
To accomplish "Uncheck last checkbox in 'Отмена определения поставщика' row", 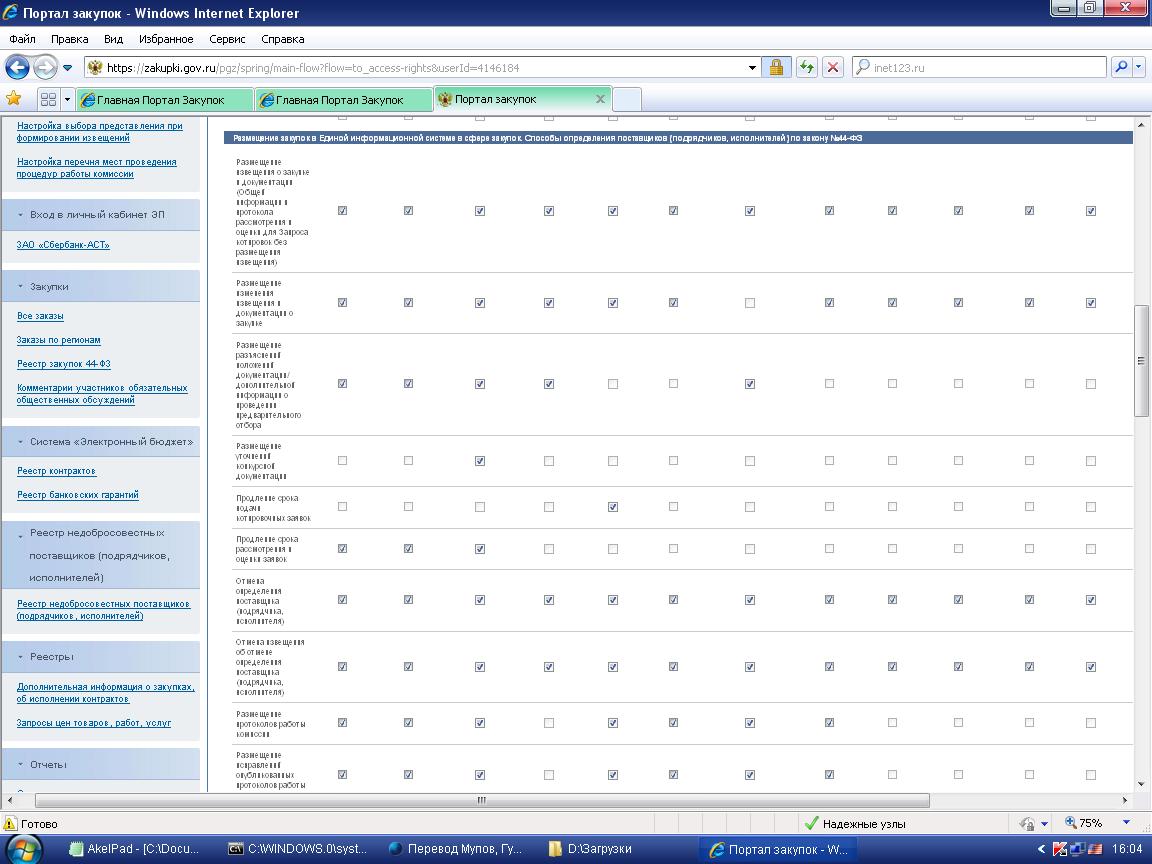I will pos(1091,600).
